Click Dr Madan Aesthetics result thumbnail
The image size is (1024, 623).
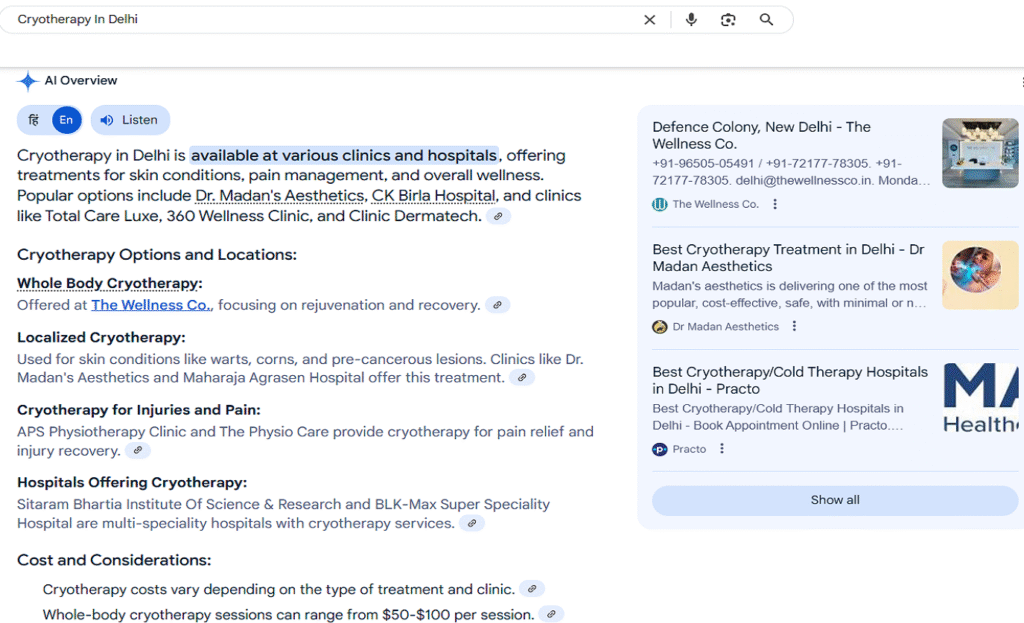tap(980, 275)
